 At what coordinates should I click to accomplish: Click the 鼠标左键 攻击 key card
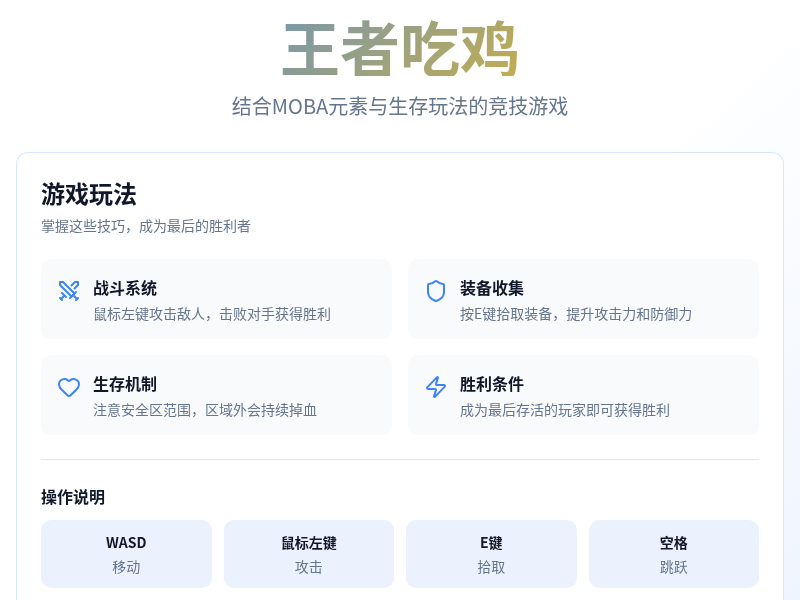point(308,553)
